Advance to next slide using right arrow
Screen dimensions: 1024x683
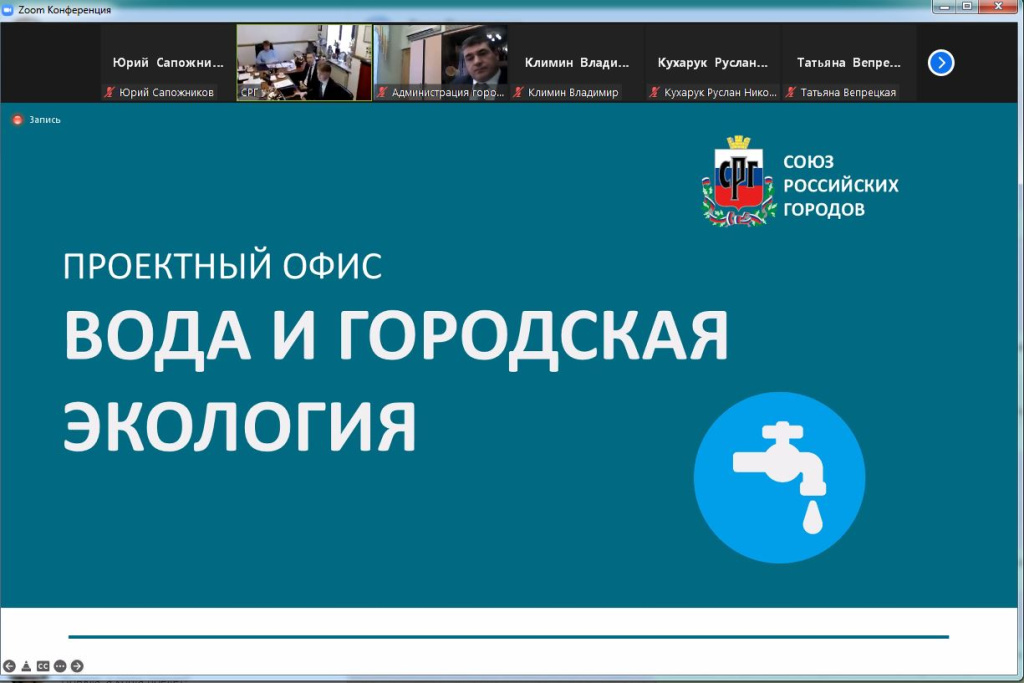77,666
